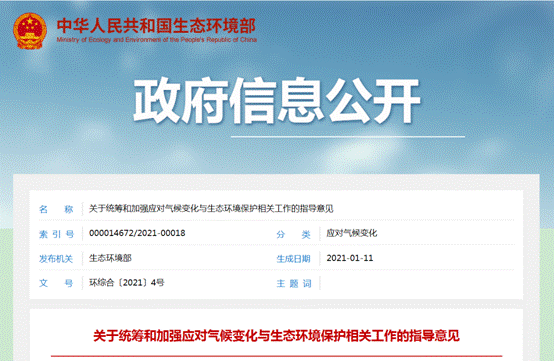Click the 政府信息公开 banner heading

pos(277,101)
